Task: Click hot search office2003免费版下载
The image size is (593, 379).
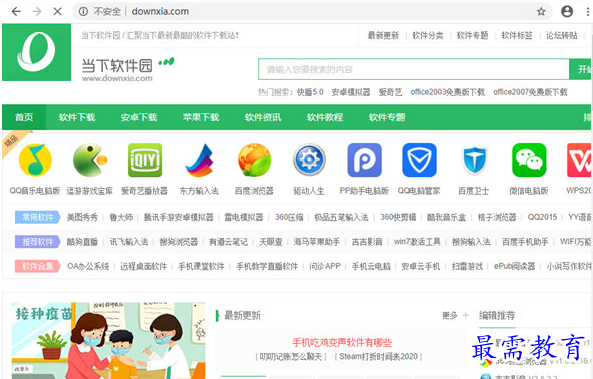Action: [447, 92]
